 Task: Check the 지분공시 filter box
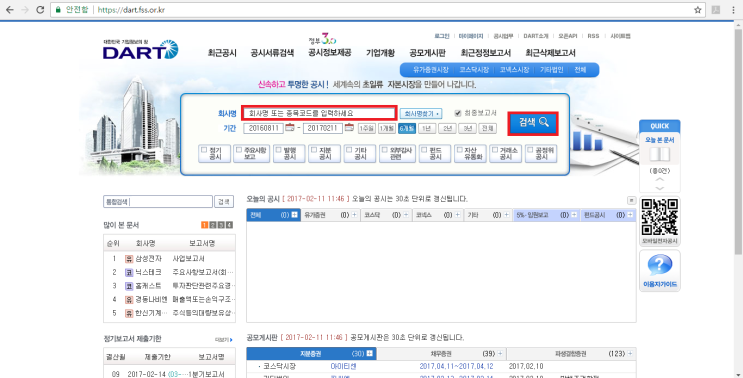tap(314, 150)
